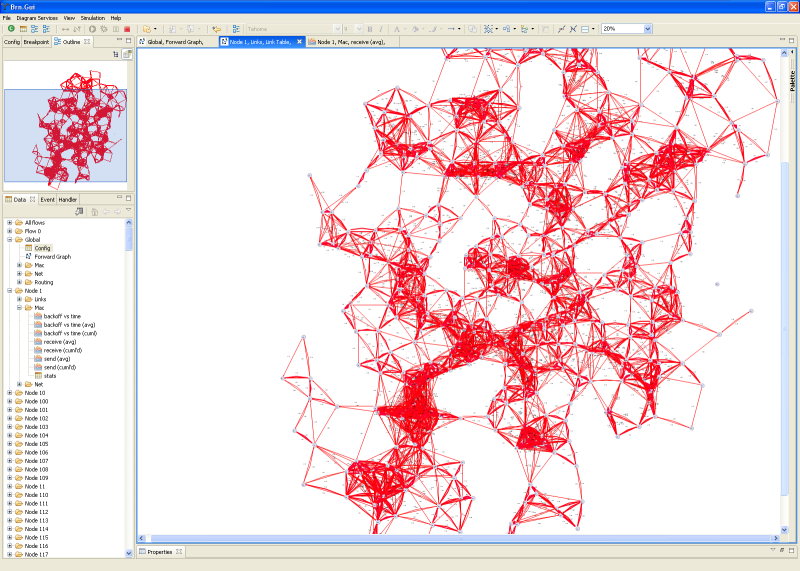
Task: Open the Palette side panel
Action: click(x=792, y=80)
